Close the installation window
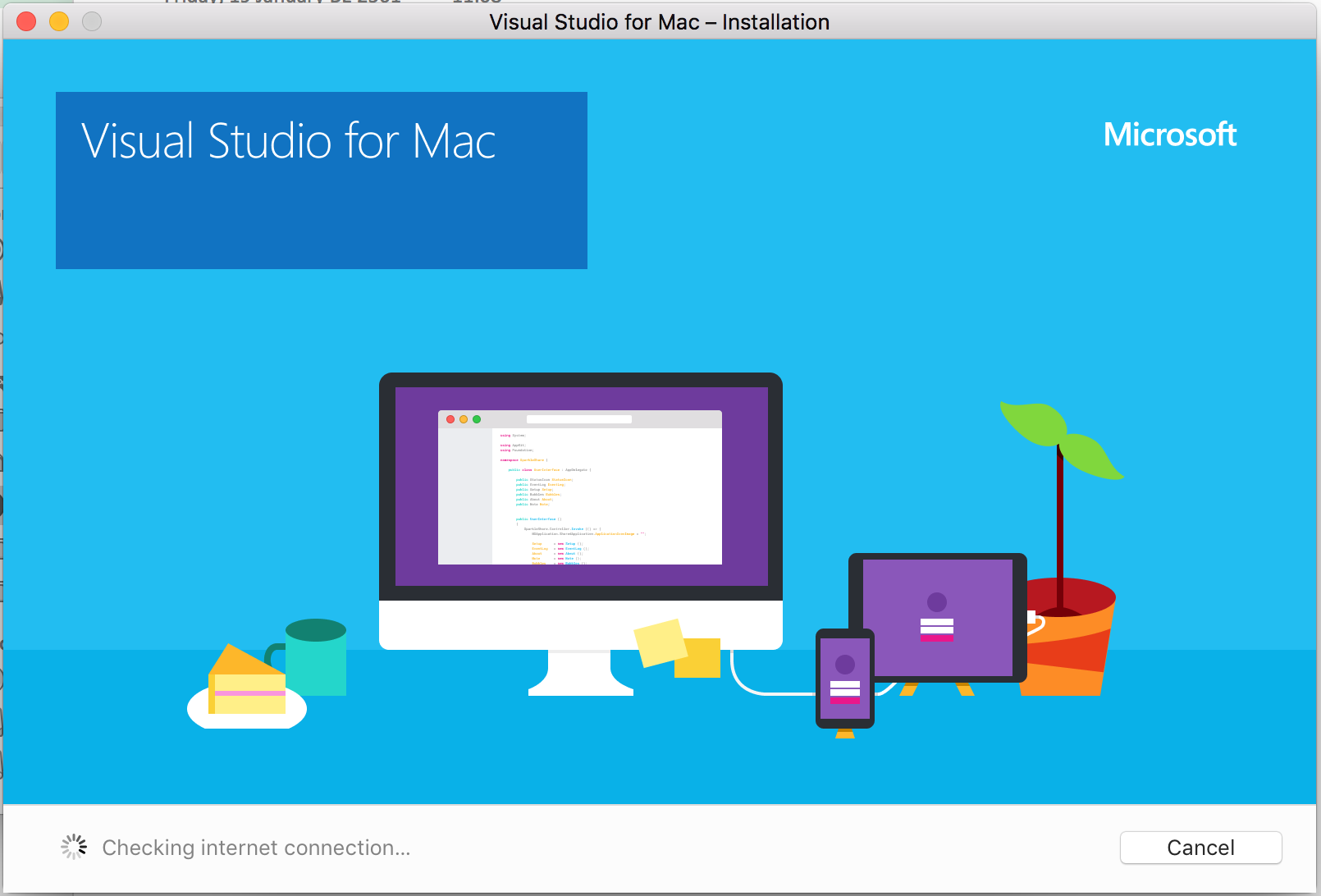1321x896 pixels. coord(26,21)
